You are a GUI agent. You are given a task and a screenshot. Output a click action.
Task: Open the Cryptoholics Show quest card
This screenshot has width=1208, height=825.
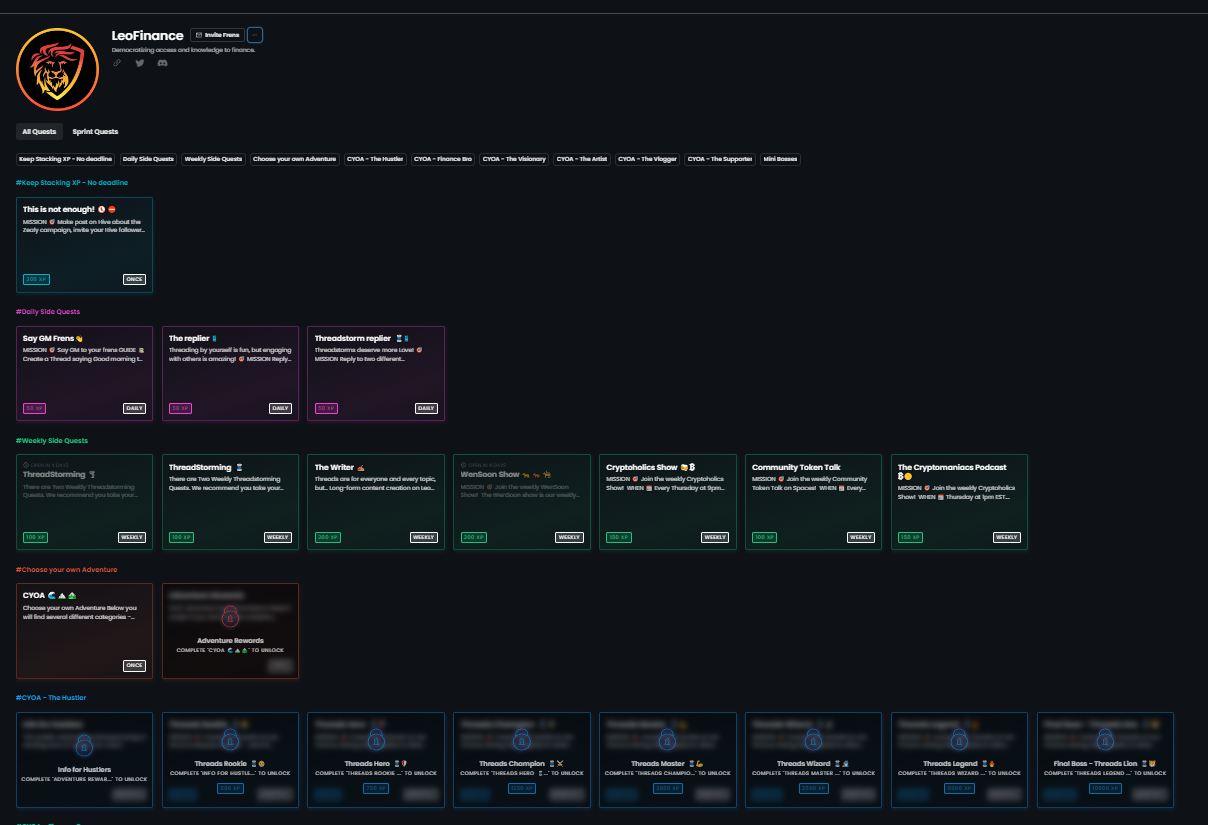pos(669,502)
